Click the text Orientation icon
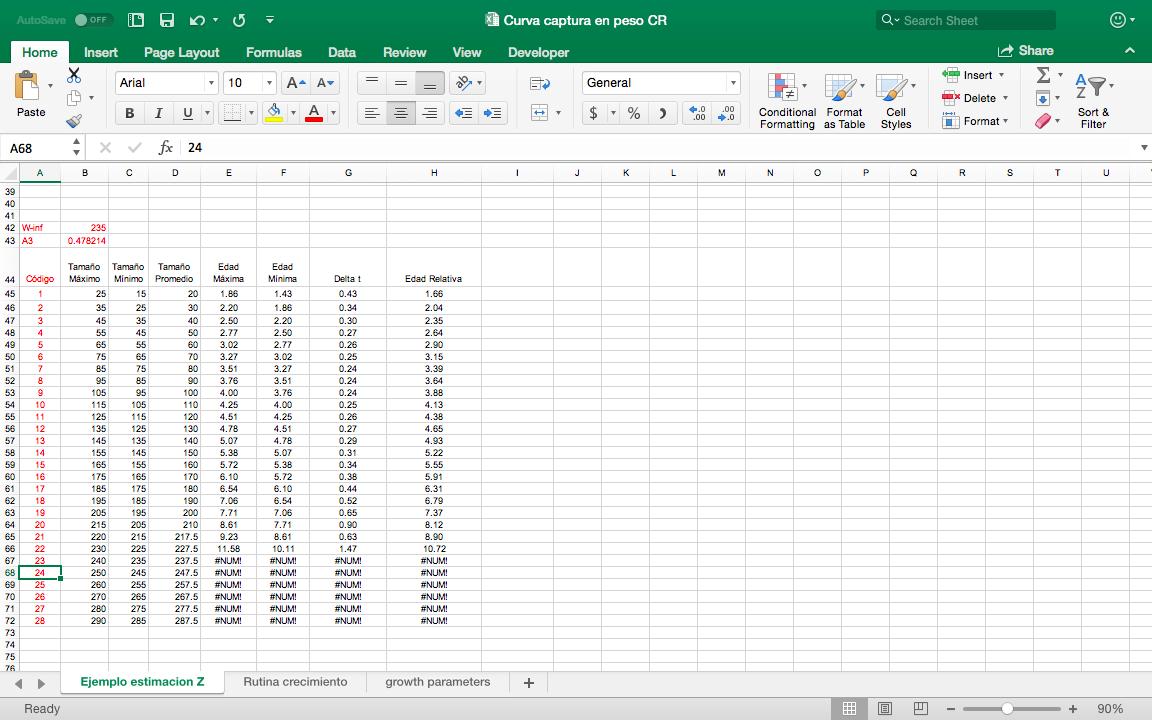 [464, 83]
